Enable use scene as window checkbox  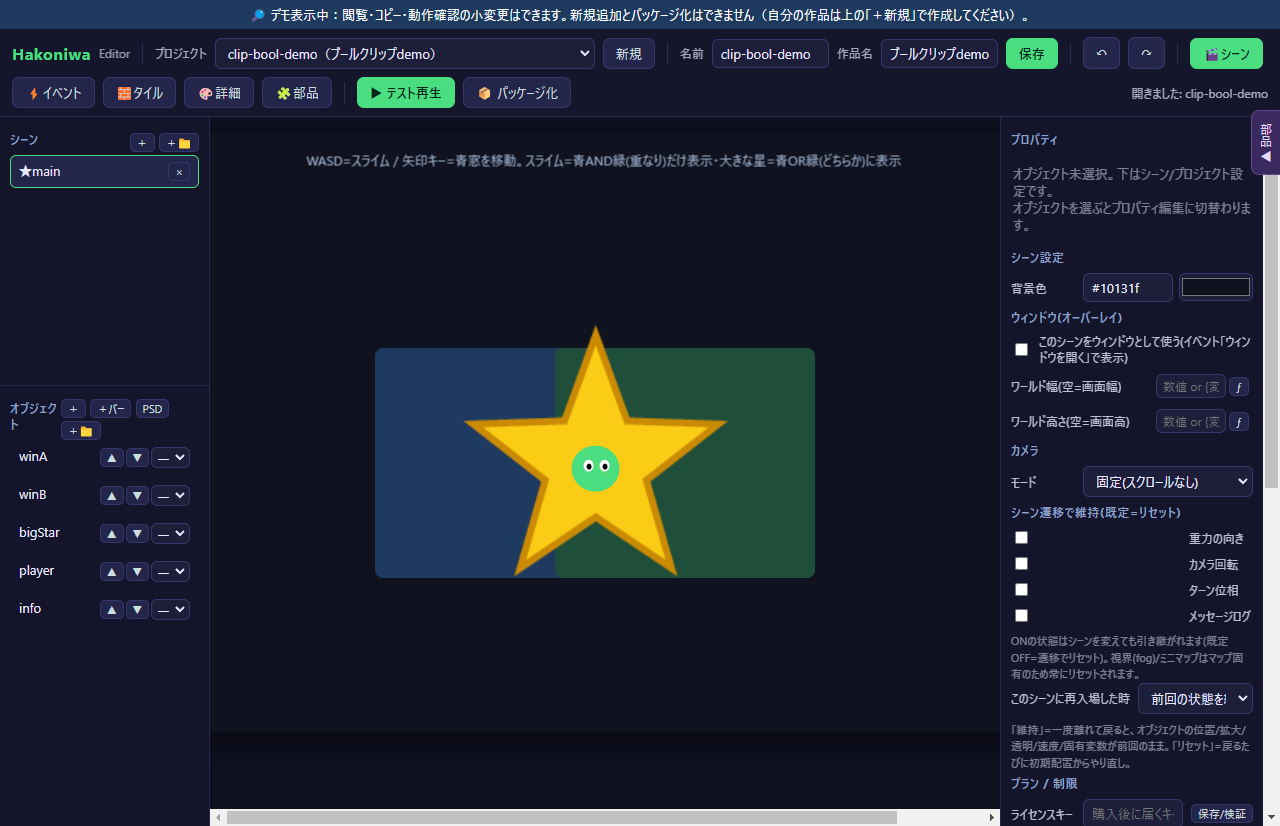point(1021,349)
